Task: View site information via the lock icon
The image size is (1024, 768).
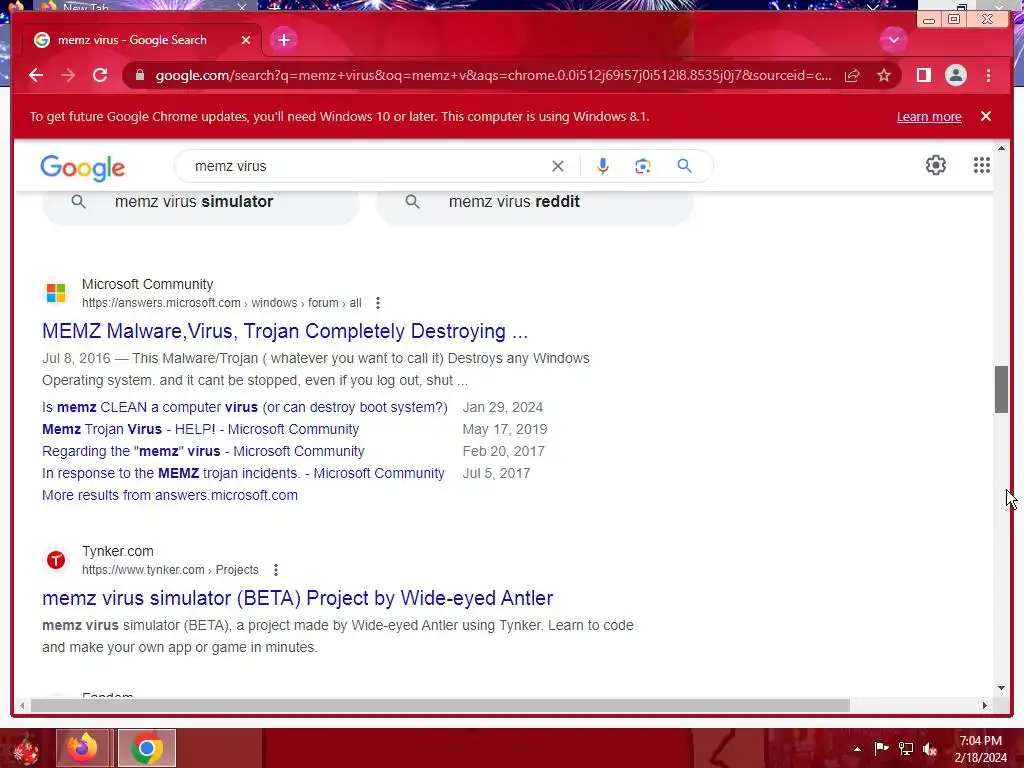Action: pos(139,75)
